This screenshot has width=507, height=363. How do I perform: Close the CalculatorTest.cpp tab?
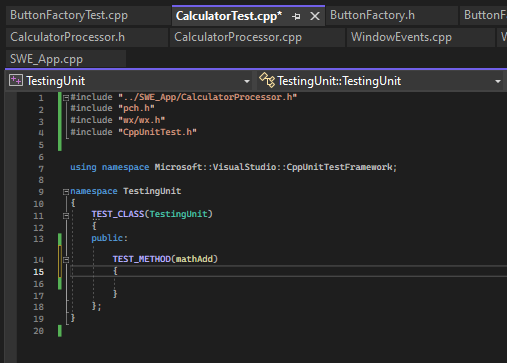pyautogui.click(x=315, y=16)
